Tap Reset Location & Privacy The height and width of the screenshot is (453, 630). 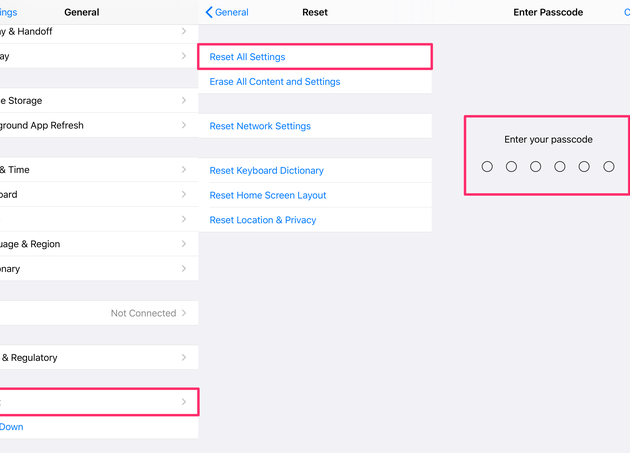262,220
